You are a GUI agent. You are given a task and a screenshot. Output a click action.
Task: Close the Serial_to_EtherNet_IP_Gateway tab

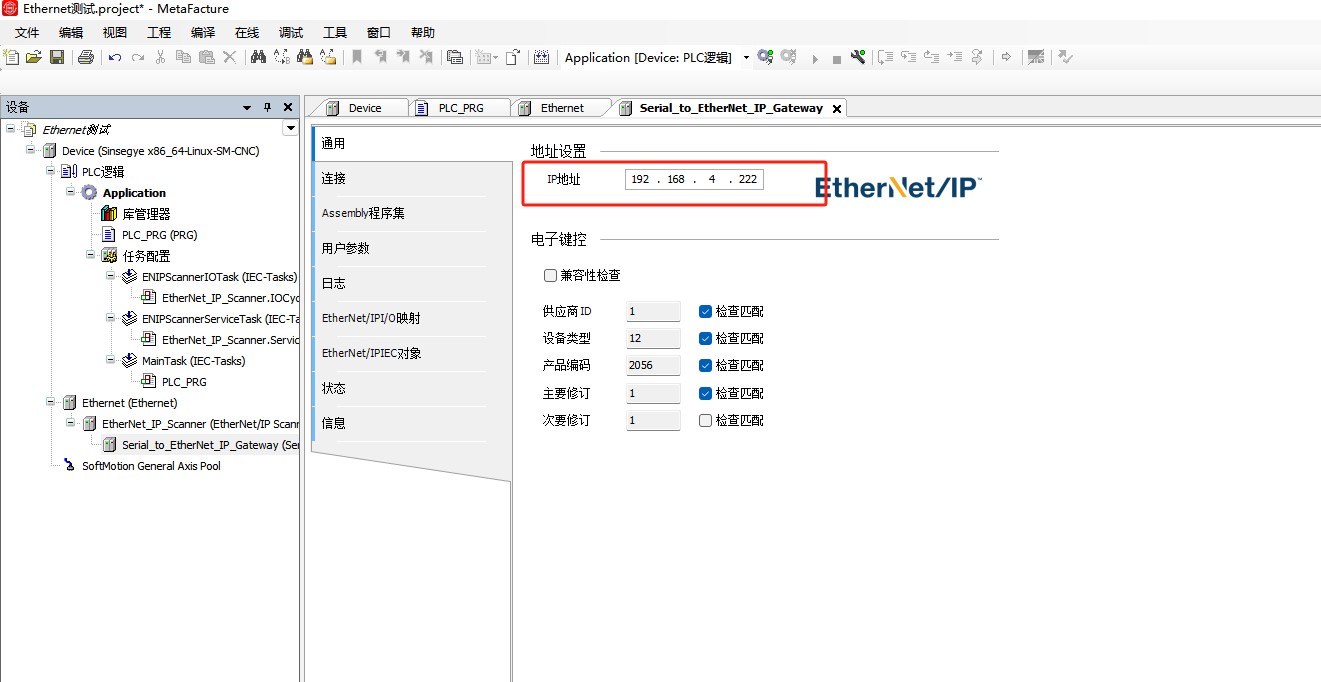click(837, 108)
